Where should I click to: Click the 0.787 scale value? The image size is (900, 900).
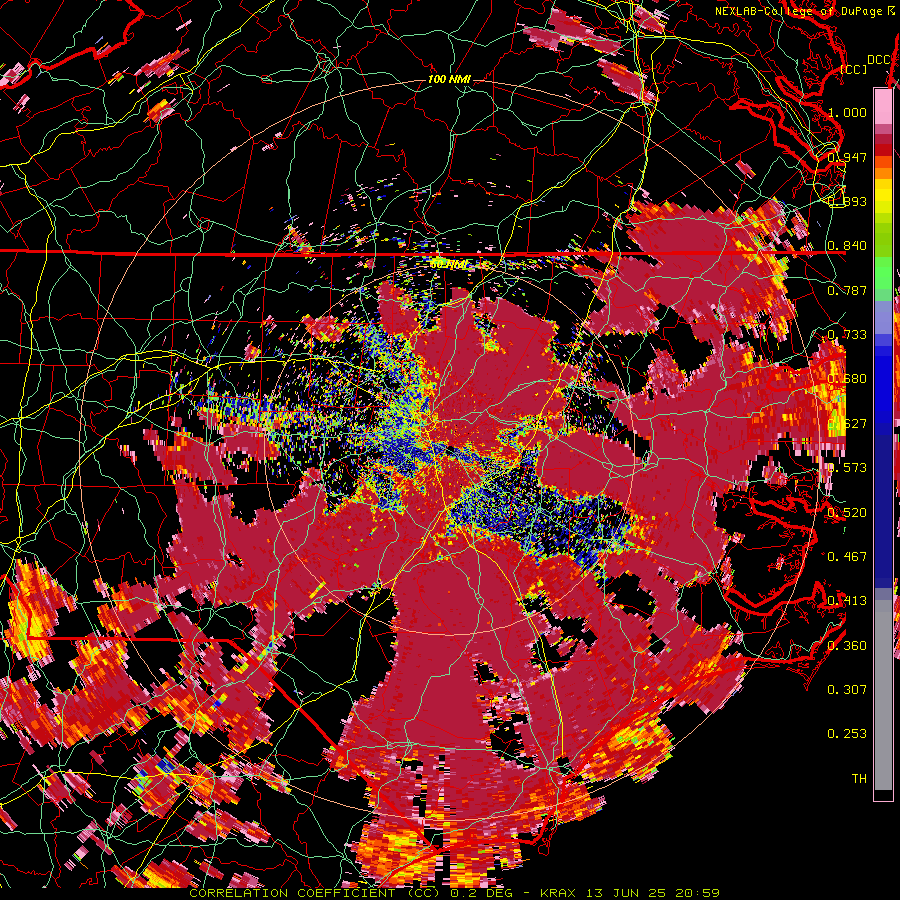click(847, 290)
